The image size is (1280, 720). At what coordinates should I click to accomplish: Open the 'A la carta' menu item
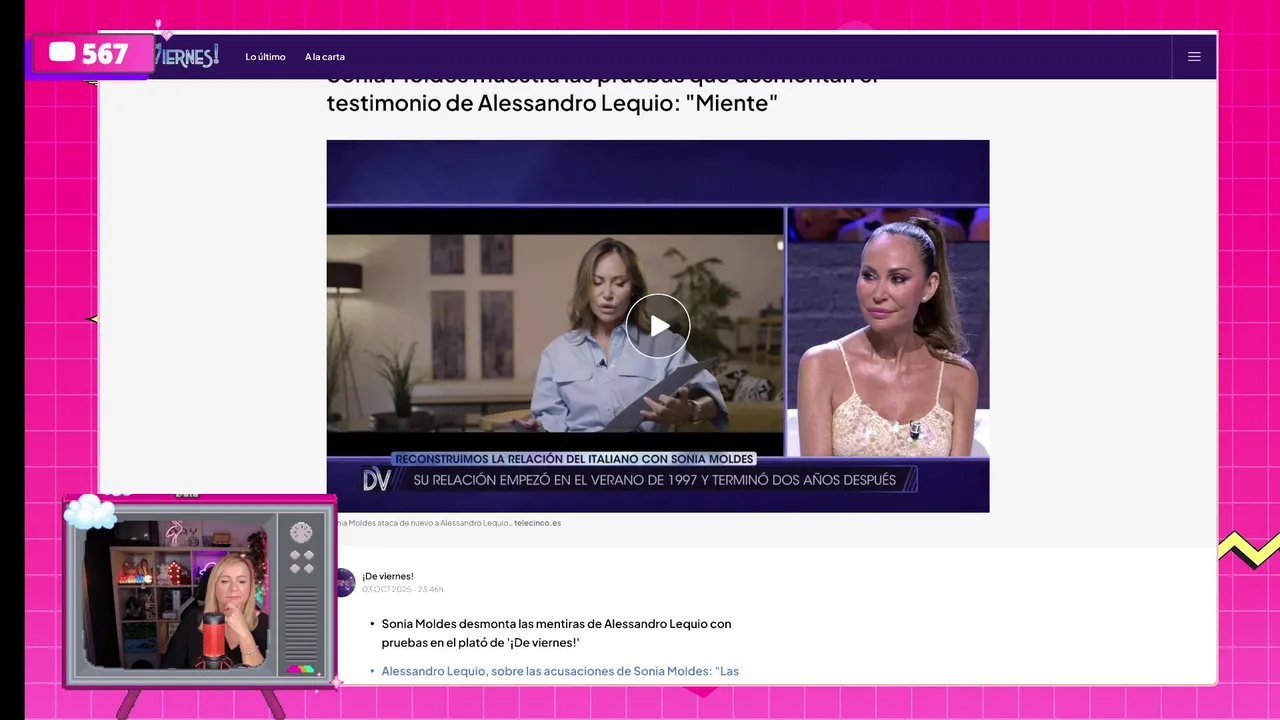click(x=325, y=57)
